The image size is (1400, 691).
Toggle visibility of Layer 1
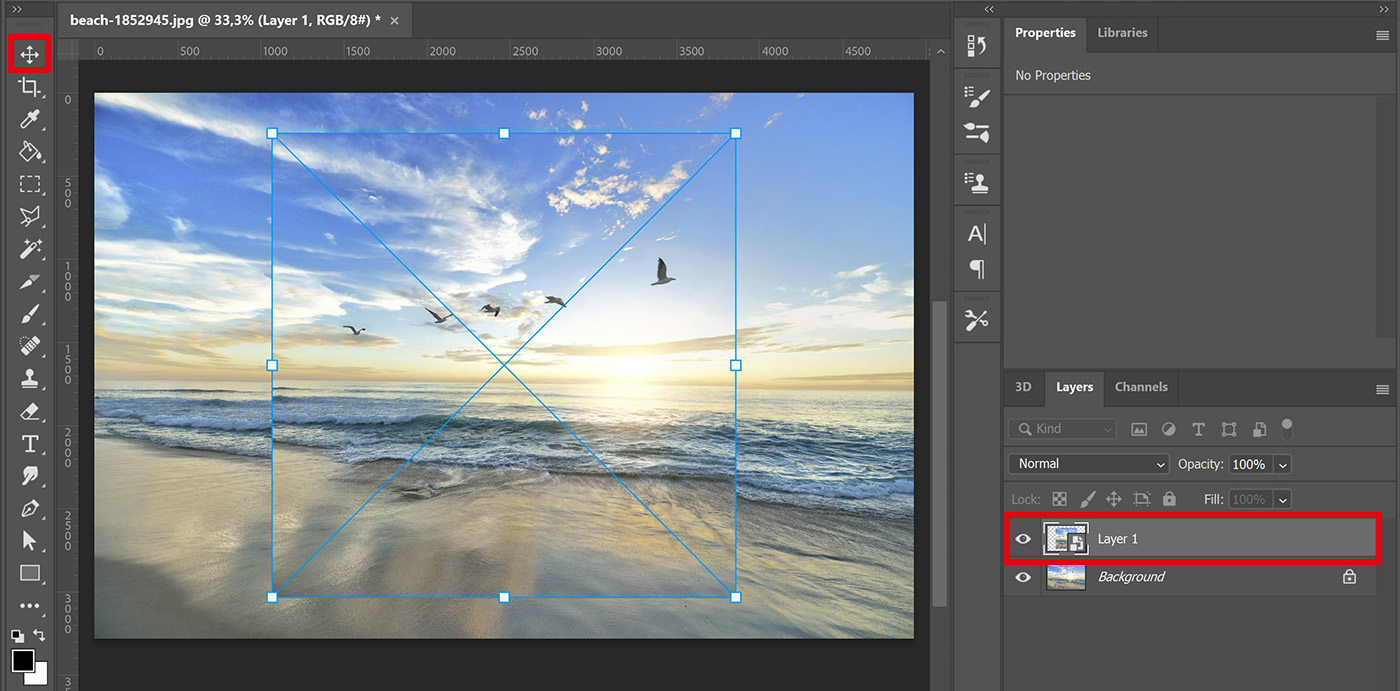[x=1022, y=538]
